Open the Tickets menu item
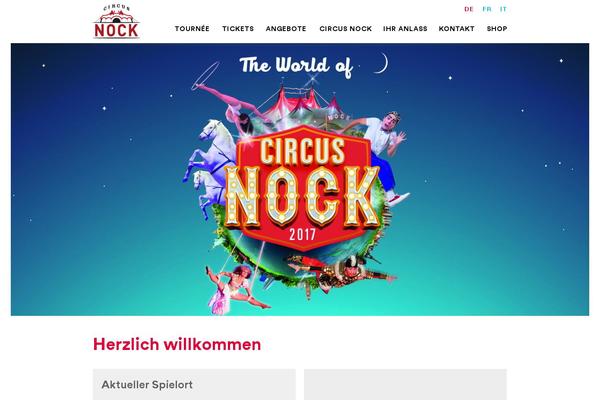 [238, 29]
